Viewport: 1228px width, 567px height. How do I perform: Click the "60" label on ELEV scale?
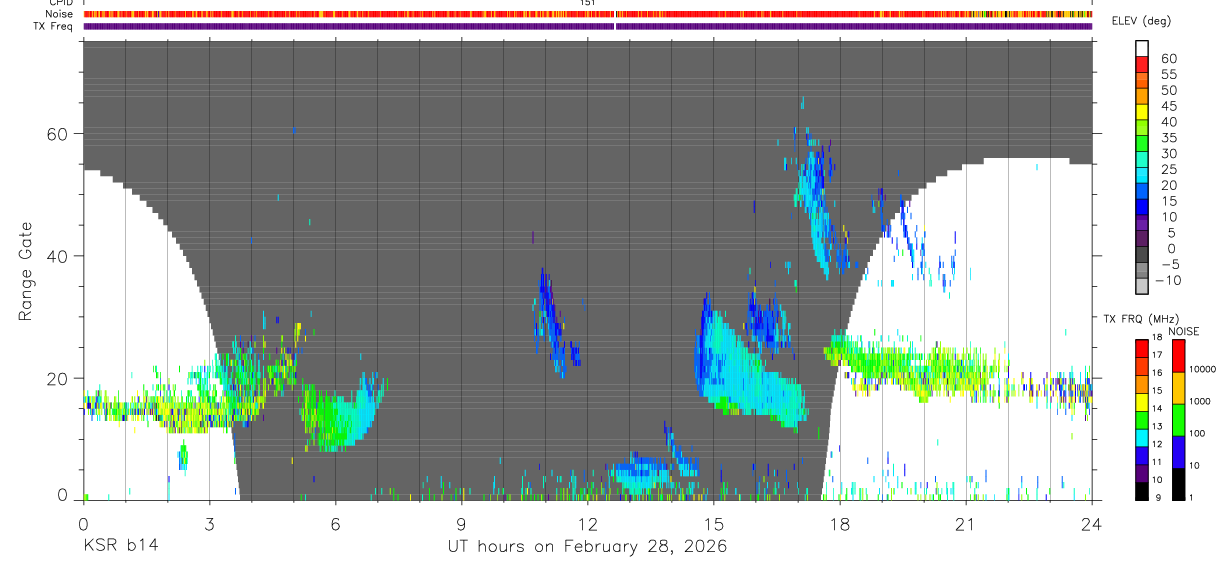point(1168,59)
